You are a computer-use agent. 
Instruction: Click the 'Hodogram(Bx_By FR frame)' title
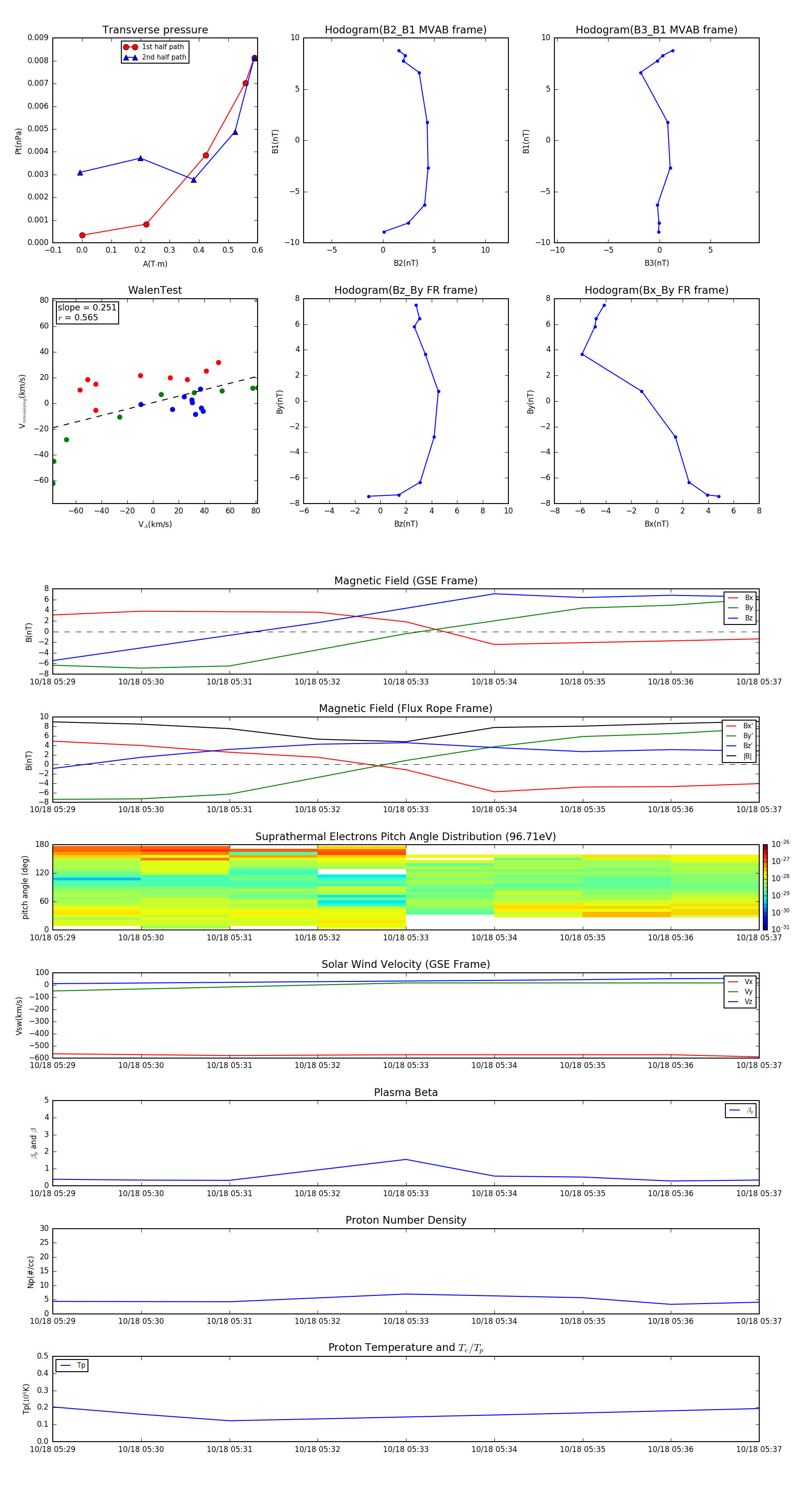pos(656,290)
